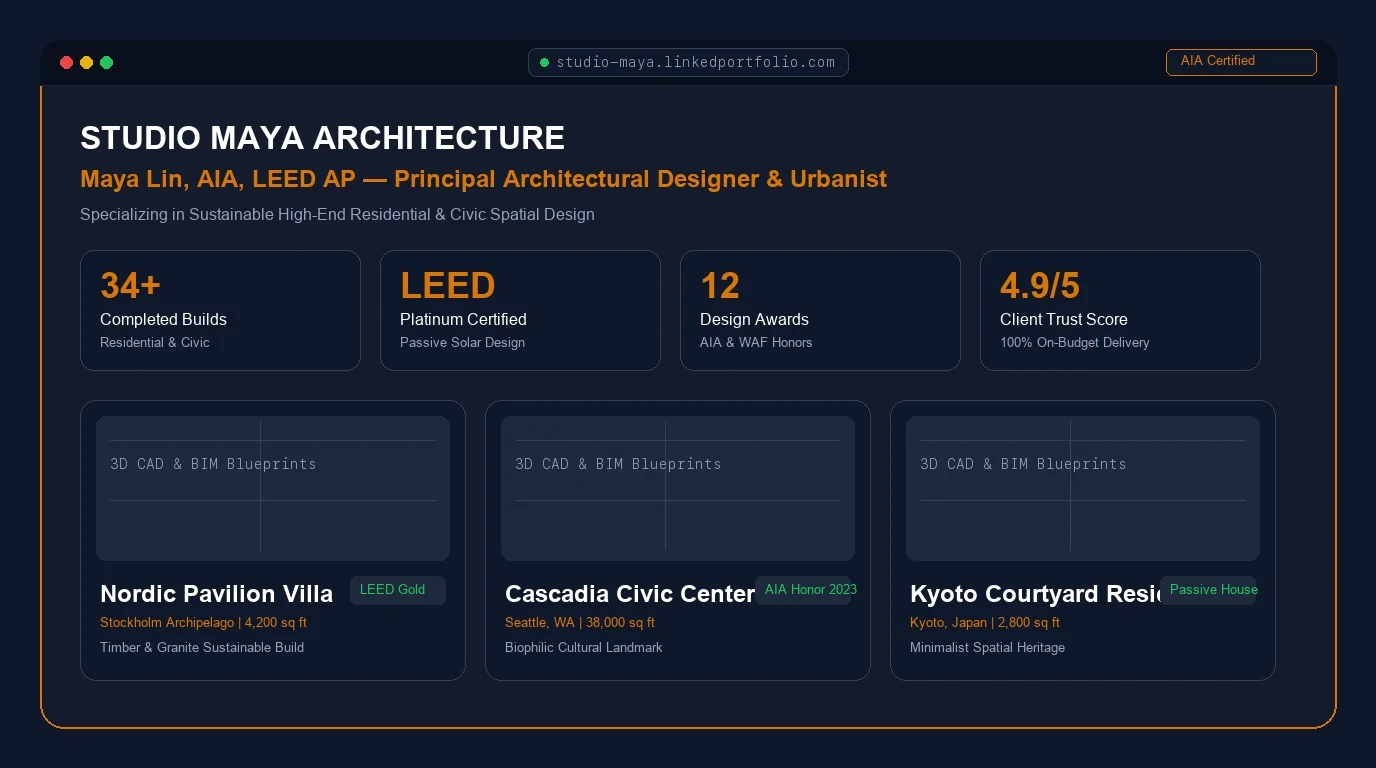Click the 100% On-Budget Delivery caption

pyautogui.click(x=1075, y=342)
